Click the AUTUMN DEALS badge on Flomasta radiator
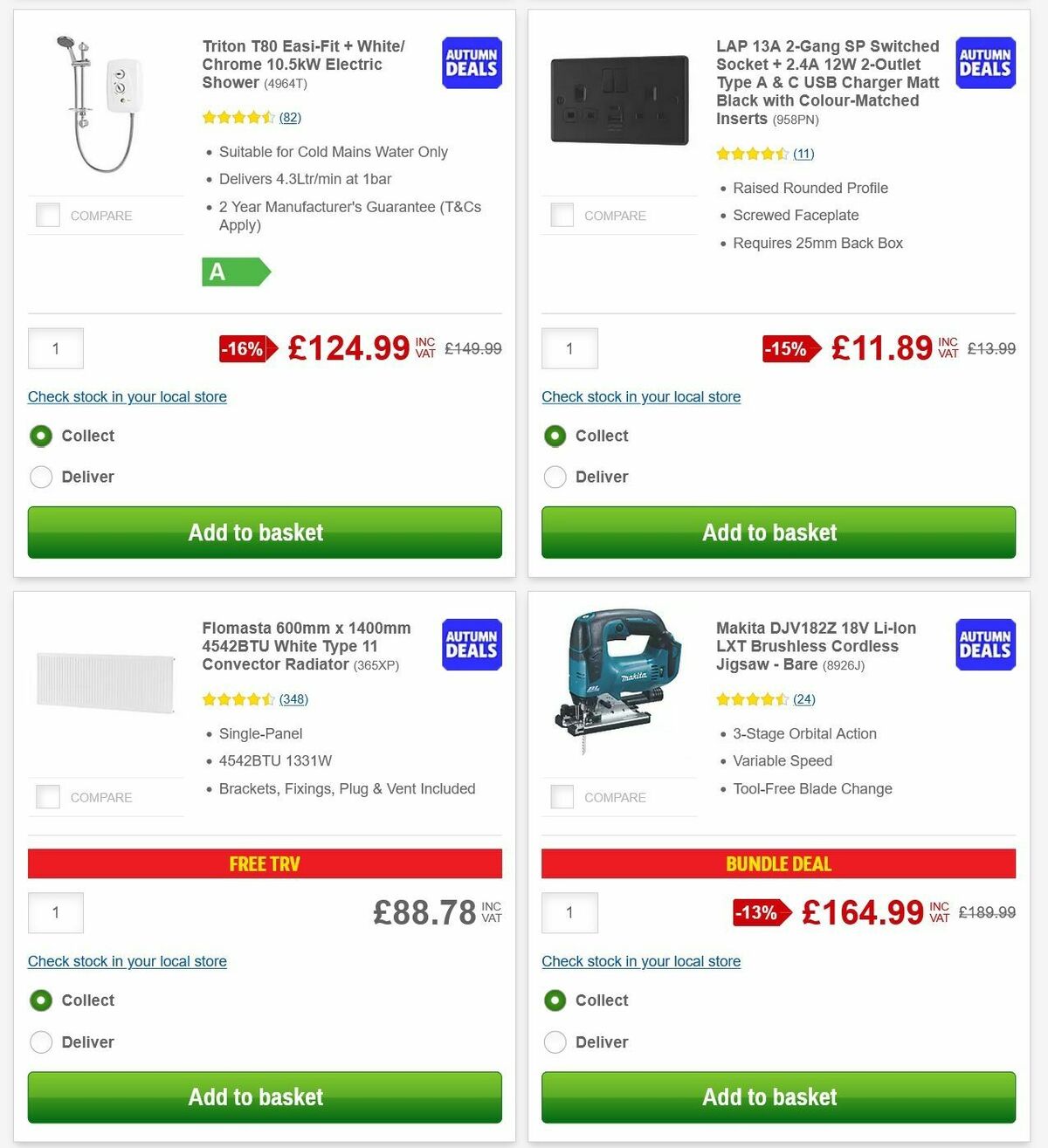Screen dimensions: 1048x1148 coord(471,644)
